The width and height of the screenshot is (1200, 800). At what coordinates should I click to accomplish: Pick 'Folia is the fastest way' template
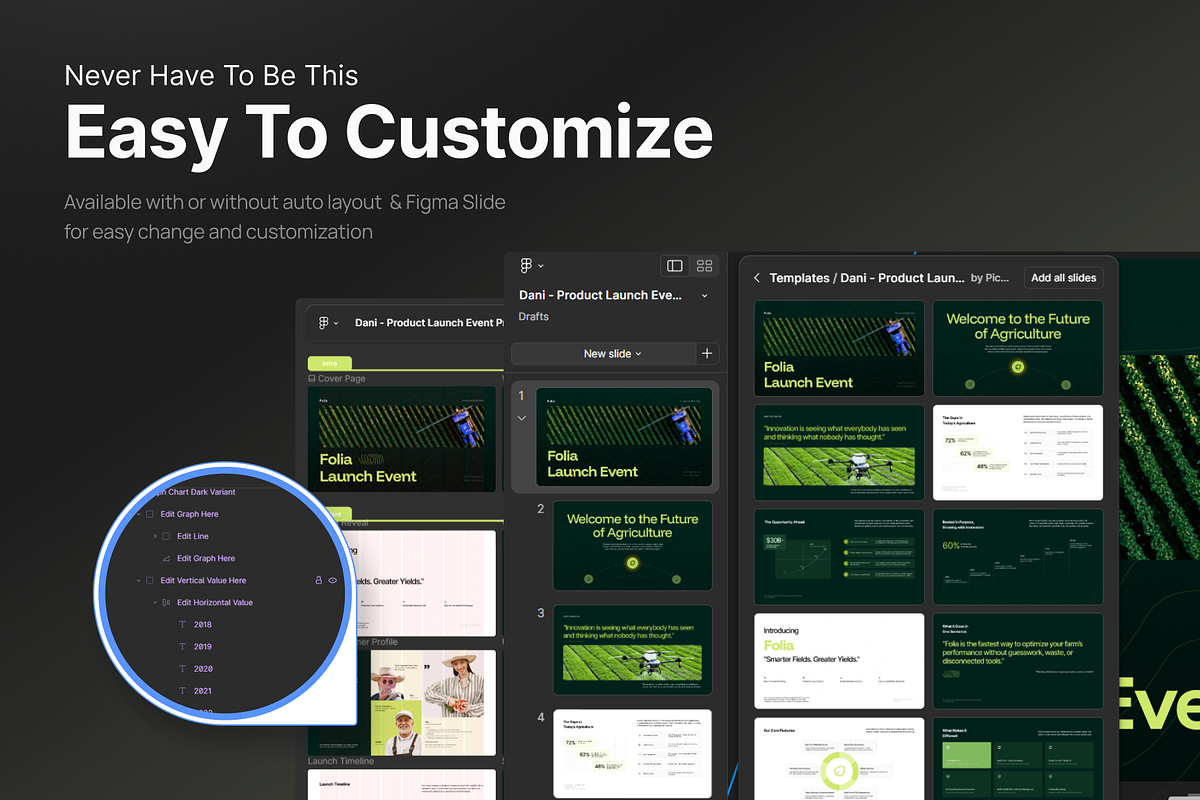point(1018,660)
